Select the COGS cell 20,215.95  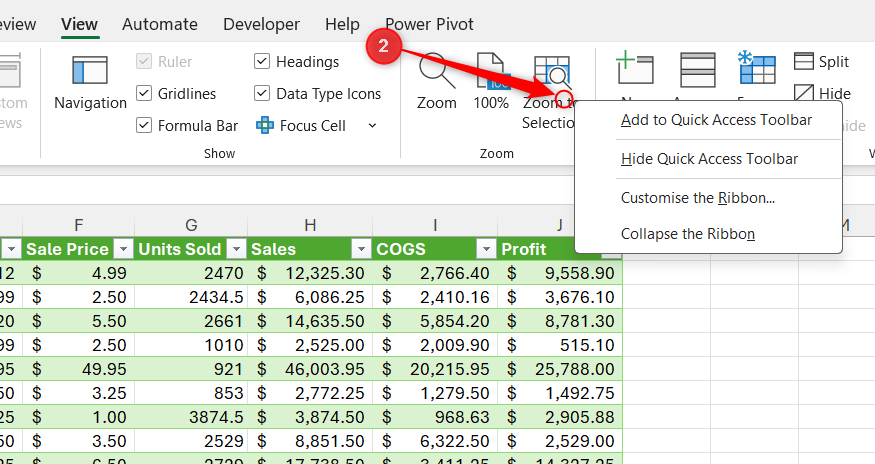435,369
